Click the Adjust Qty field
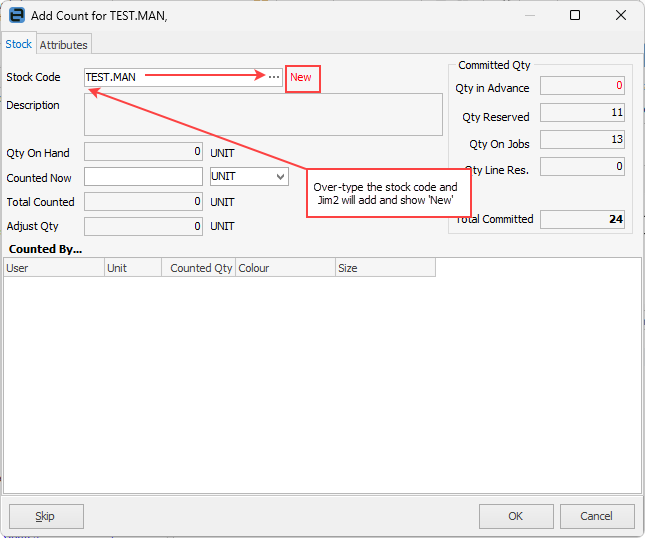Image resolution: width=645 pixels, height=538 pixels. click(x=143, y=226)
